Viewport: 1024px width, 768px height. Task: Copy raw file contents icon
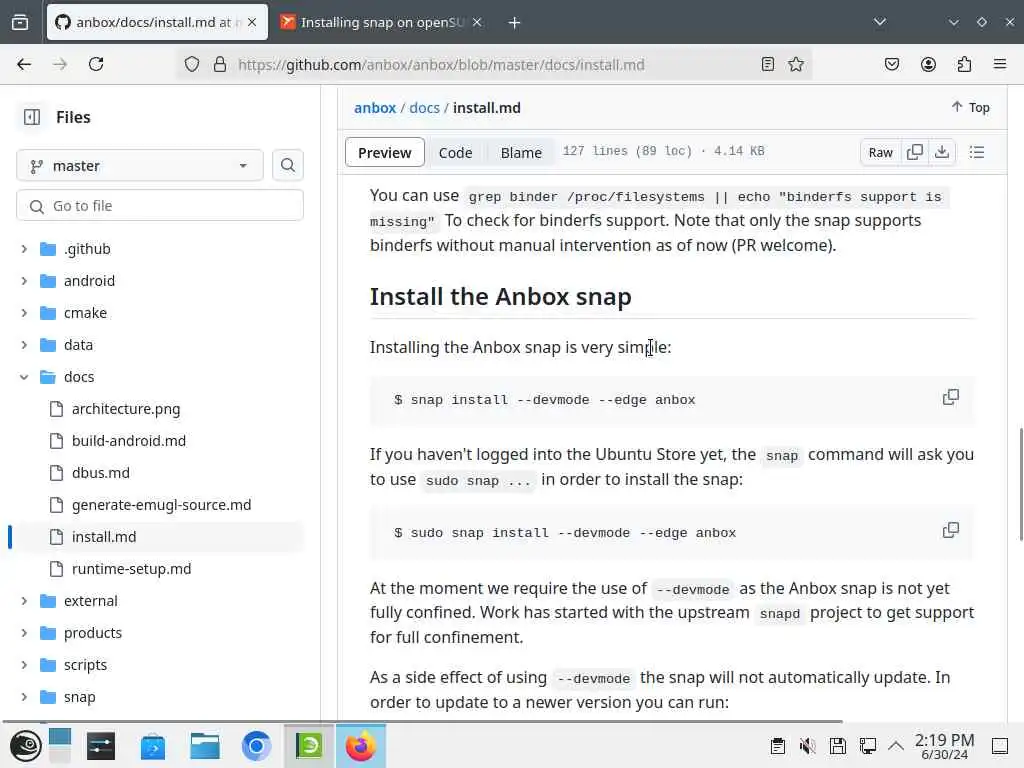click(915, 152)
